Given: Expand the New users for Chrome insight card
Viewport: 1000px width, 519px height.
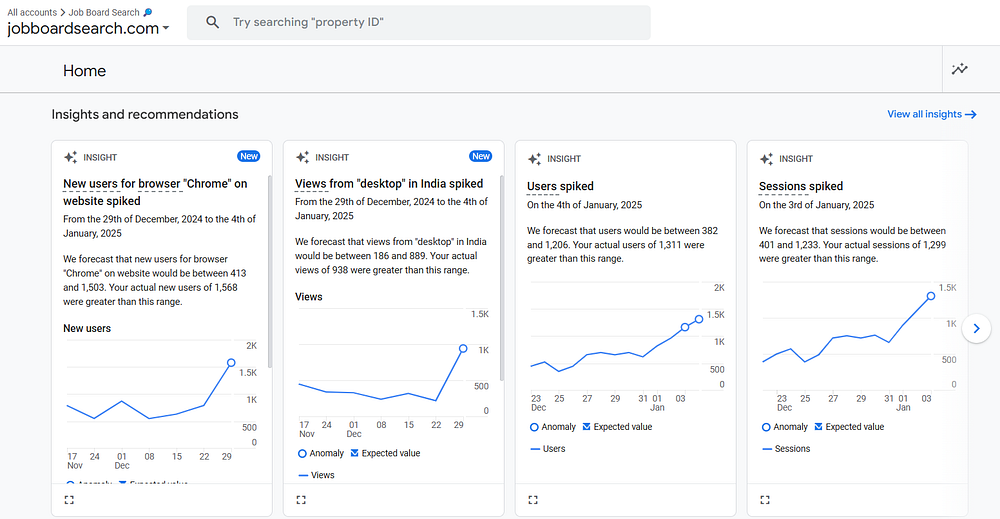Looking at the screenshot, I should pos(69,499).
